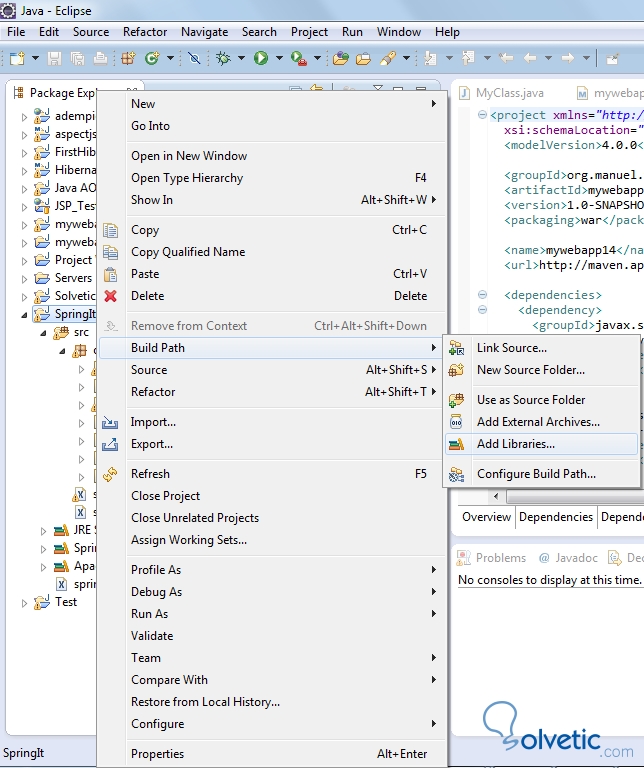Screen dimensions: 644x768
Task: Choose Add Libraries... from submenu
Action: (x=542, y=444)
